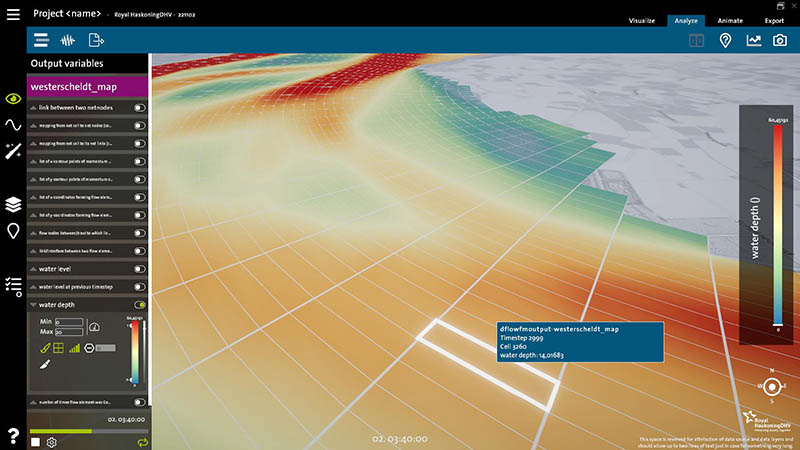Enable 'link between two netnodes' toggle
Viewport: 800px width, 450px height.
tap(139, 108)
